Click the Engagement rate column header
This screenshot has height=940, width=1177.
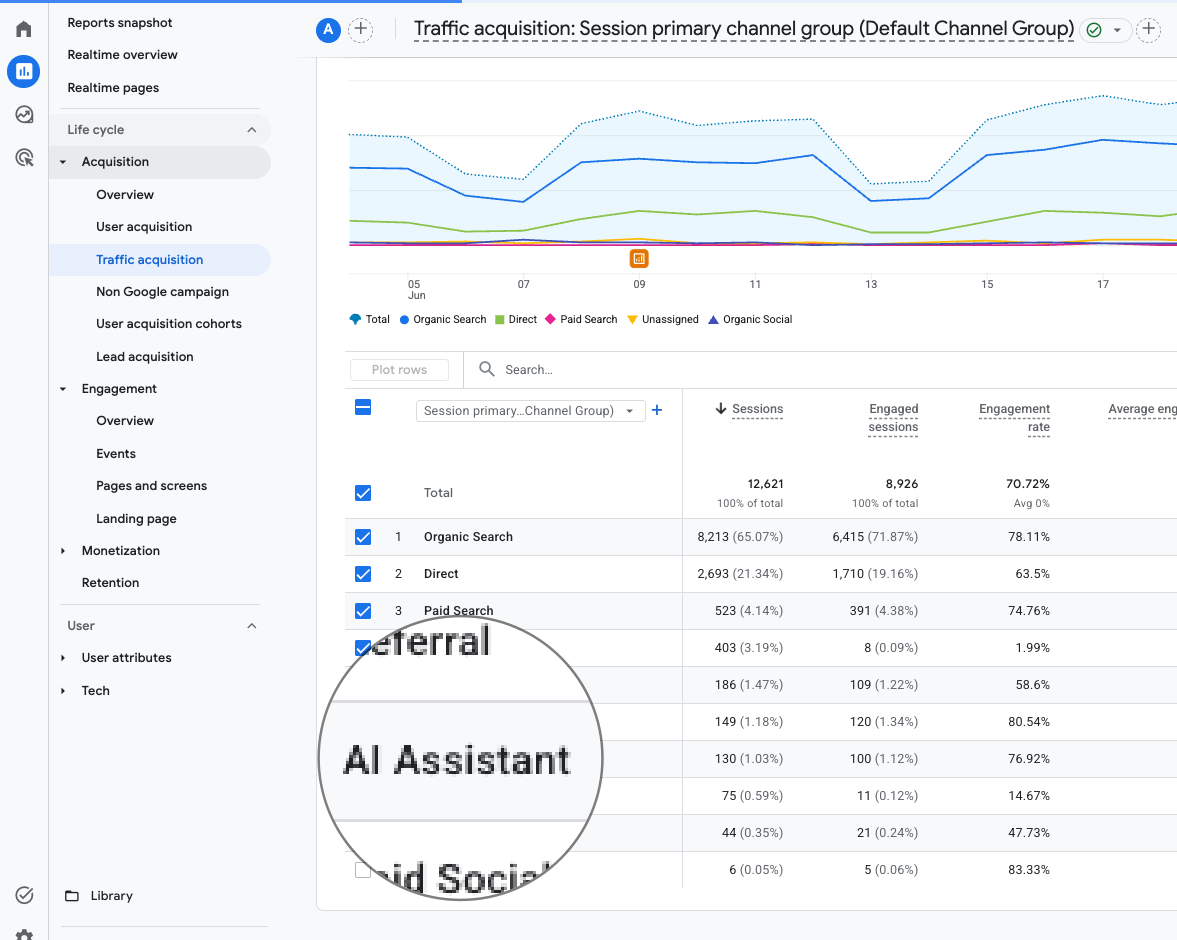pyautogui.click(x=1014, y=417)
